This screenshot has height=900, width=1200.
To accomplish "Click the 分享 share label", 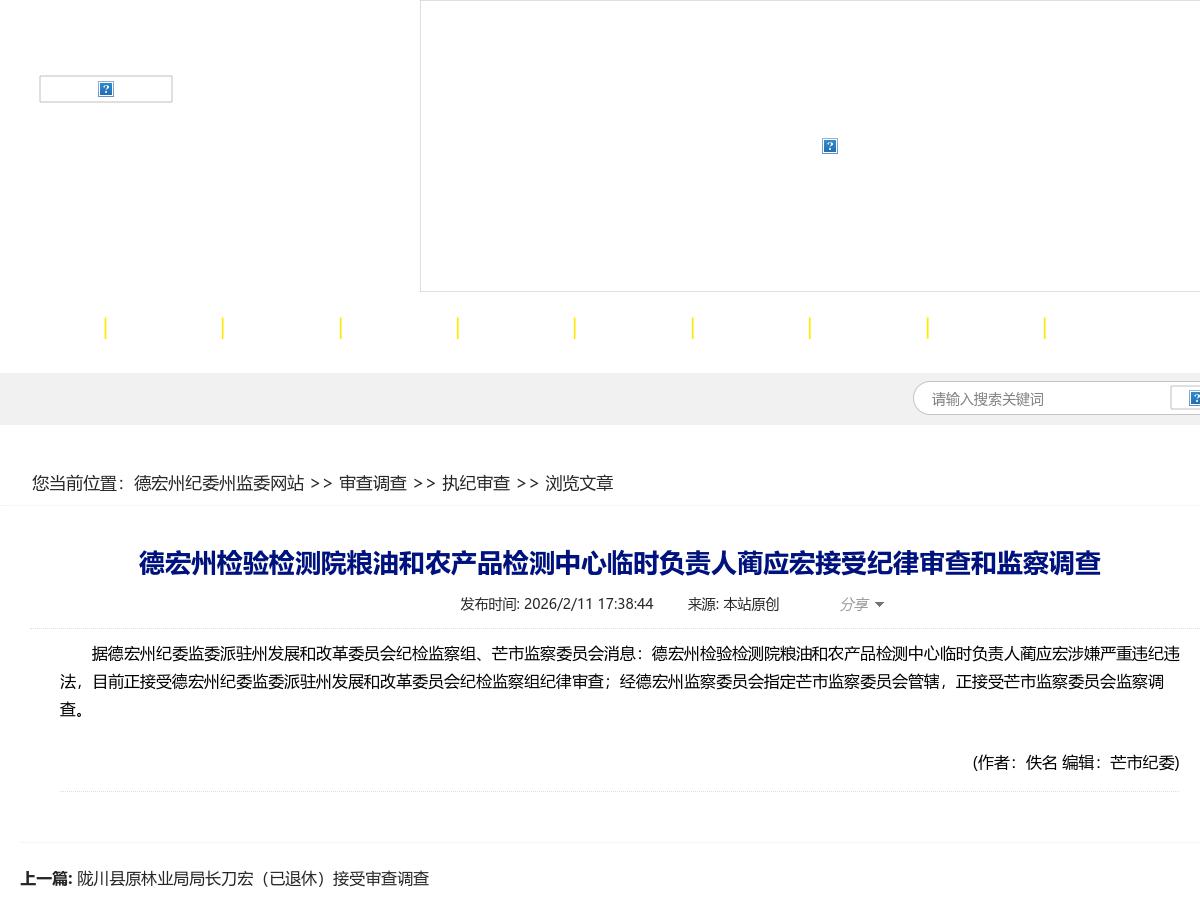I will coord(855,604).
